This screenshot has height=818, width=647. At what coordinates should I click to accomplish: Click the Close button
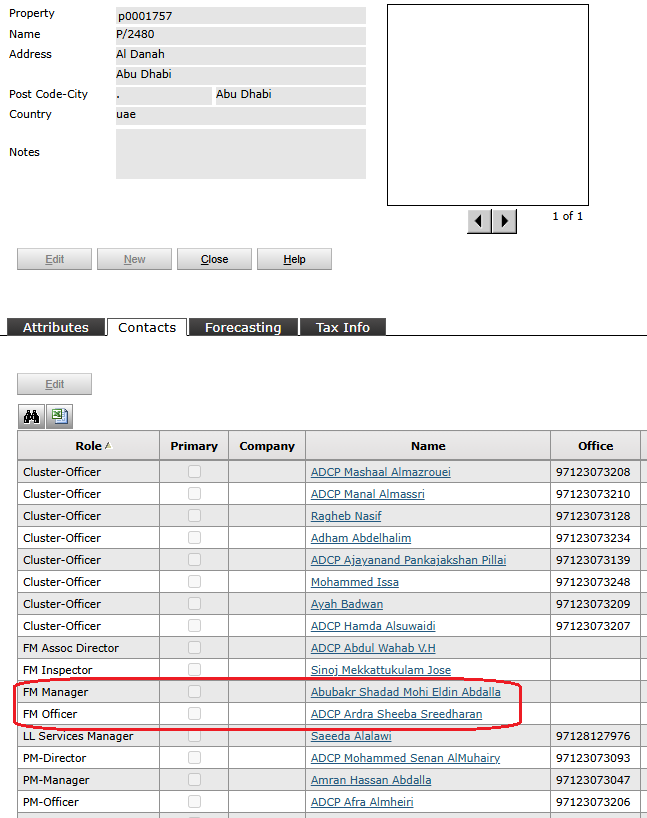click(x=214, y=259)
